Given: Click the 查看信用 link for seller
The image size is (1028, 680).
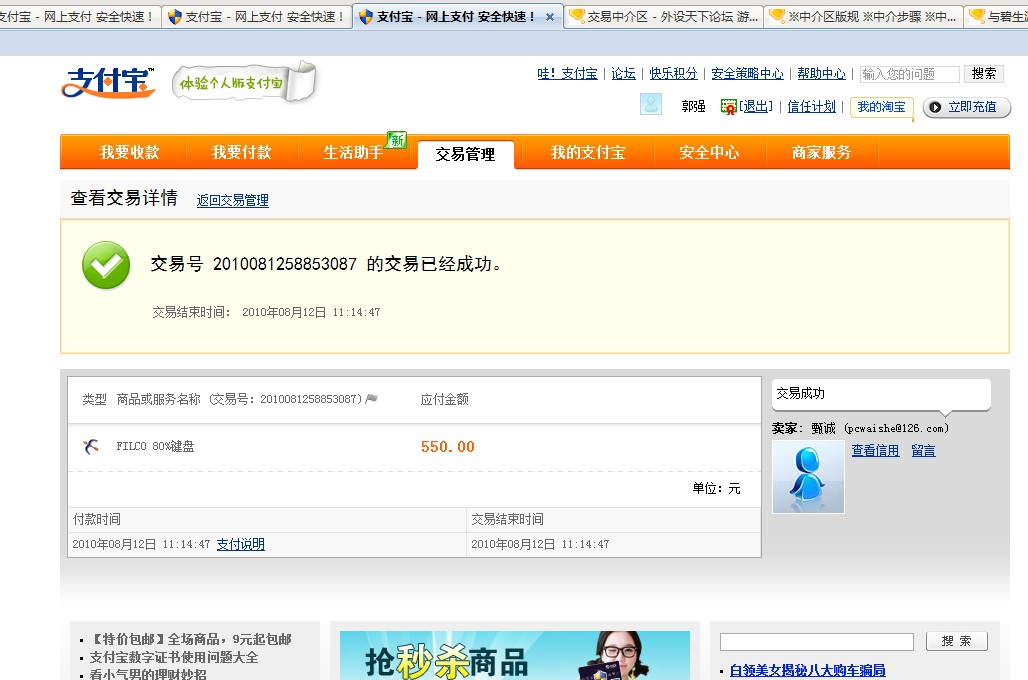Looking at the screenshot, I should coord(875,451).
